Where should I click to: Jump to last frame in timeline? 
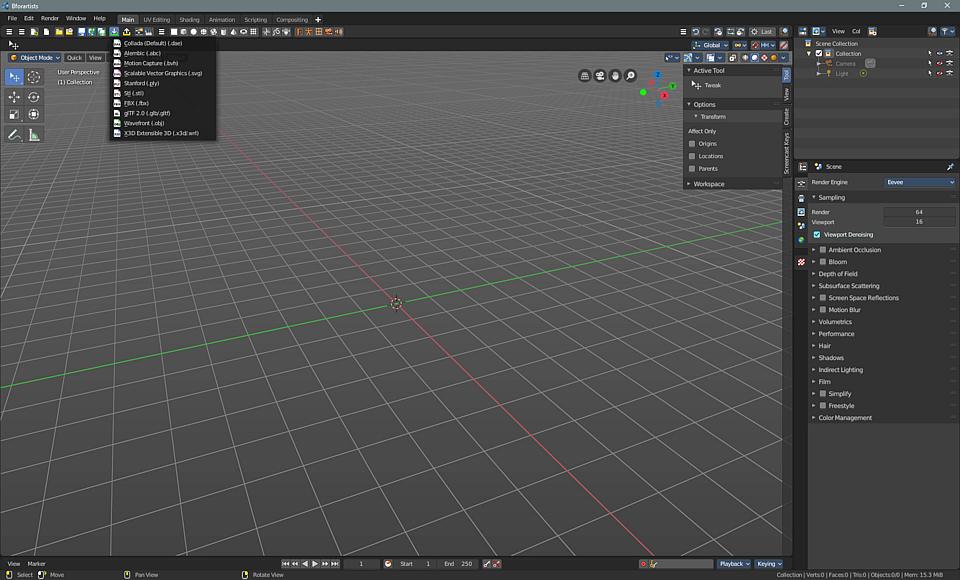click(x=335, y=563)
